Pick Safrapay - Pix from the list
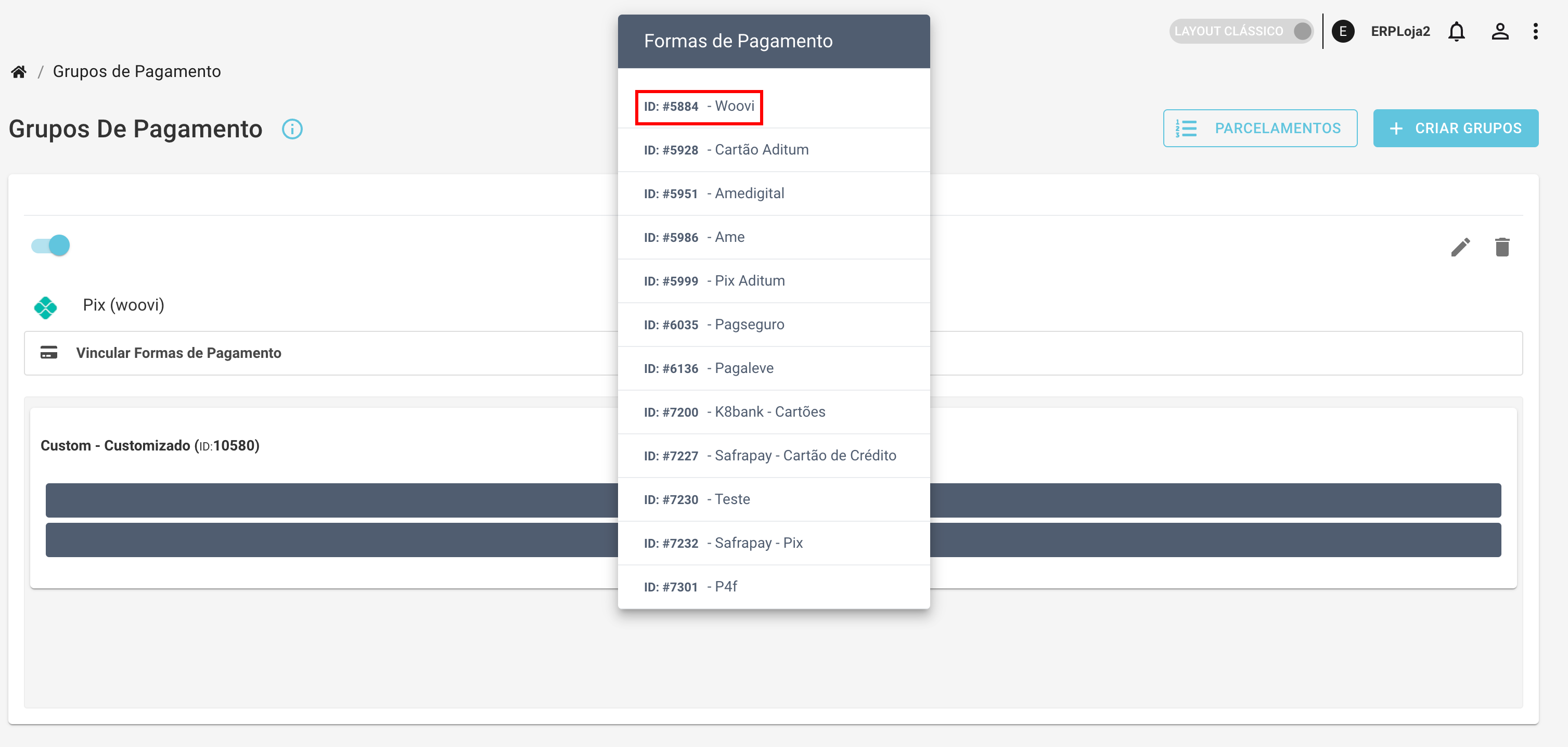 point(758,543)
